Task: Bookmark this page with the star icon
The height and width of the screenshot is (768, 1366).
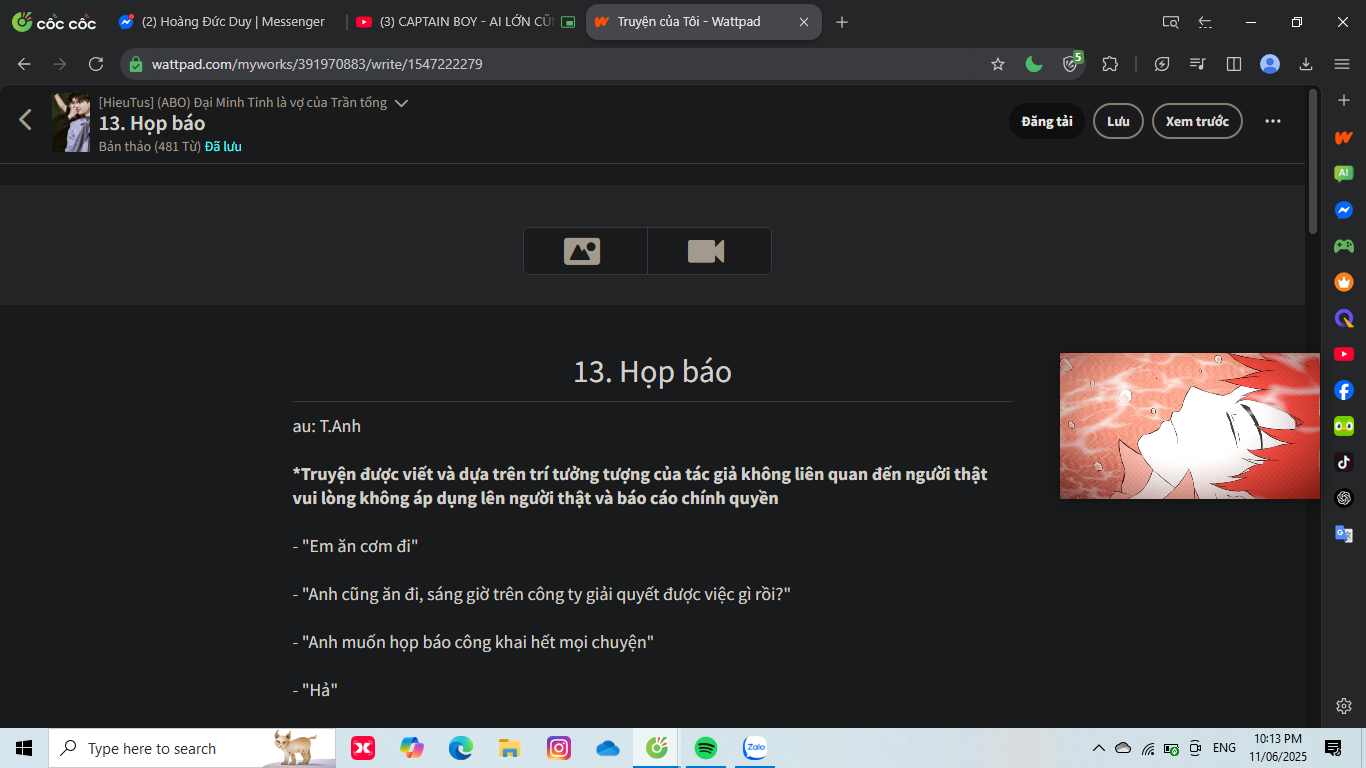Action: 997,64
